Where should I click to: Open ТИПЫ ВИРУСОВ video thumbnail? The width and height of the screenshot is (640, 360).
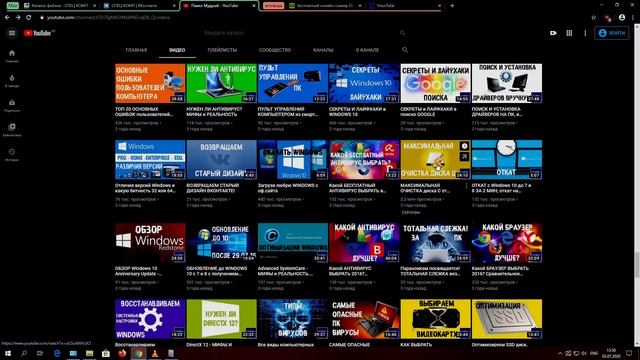tap(293, 319)
